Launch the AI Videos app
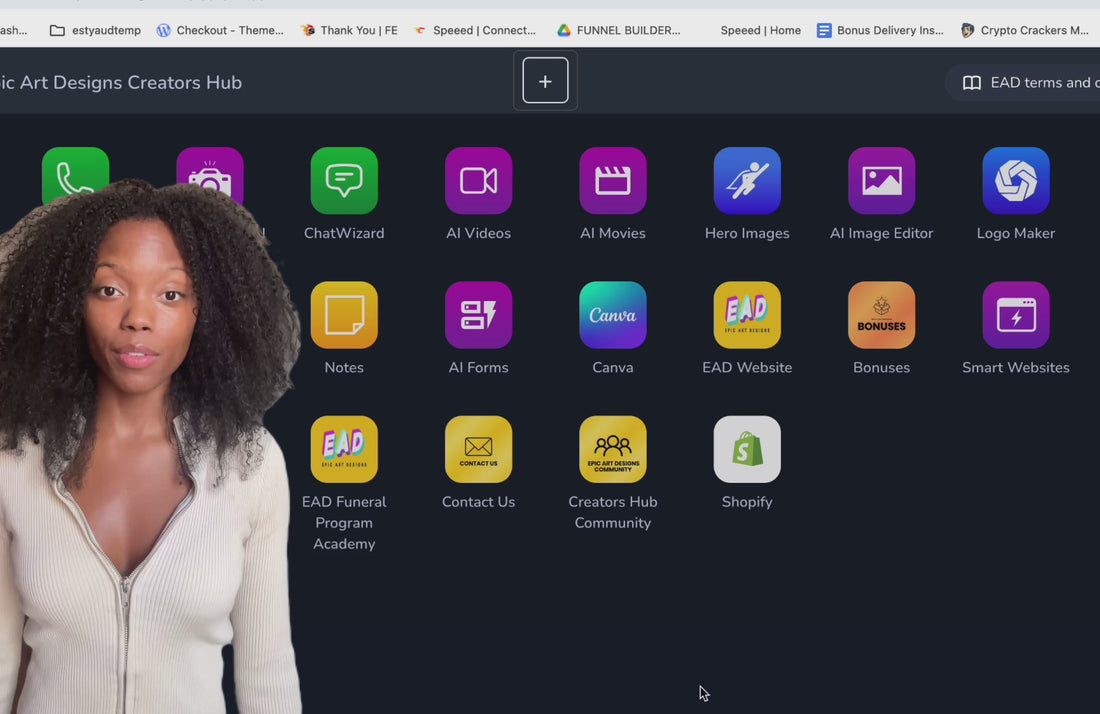 (x=478, y=181)
